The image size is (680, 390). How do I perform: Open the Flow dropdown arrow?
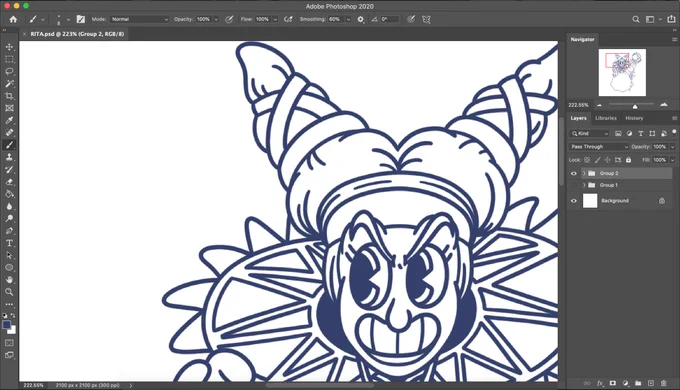275,19
